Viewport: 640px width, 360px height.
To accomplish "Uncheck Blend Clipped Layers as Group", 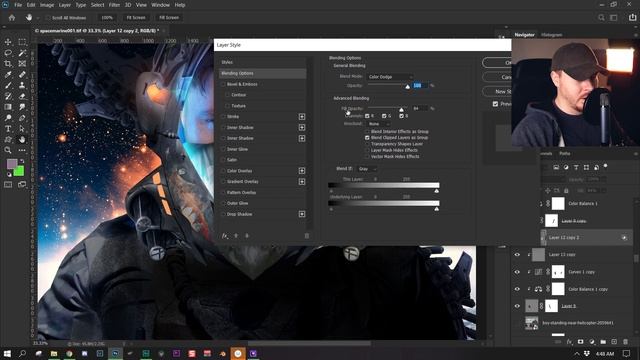I will [x=367, y=138].
